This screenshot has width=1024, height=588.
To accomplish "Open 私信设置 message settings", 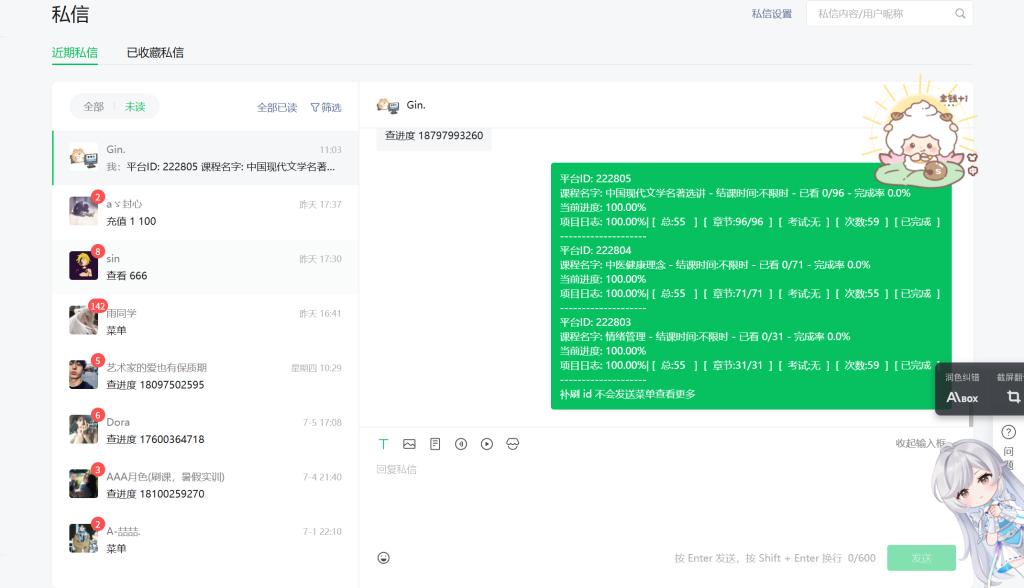I will 770,13.
